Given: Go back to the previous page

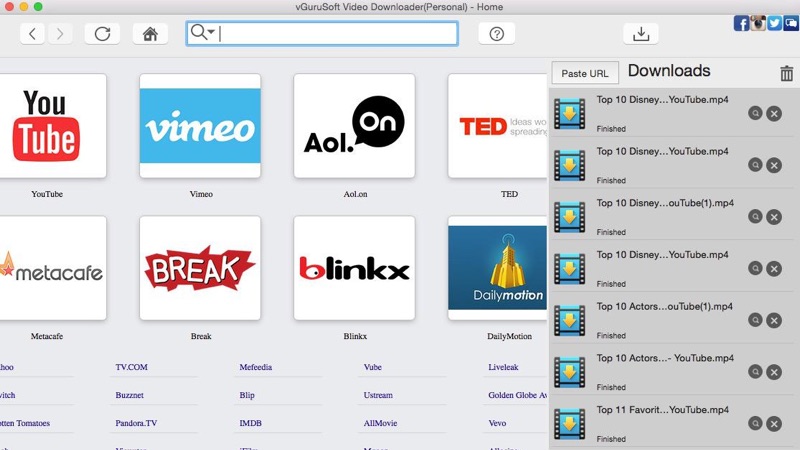Looking at the screenshot, I should point(32,34).
